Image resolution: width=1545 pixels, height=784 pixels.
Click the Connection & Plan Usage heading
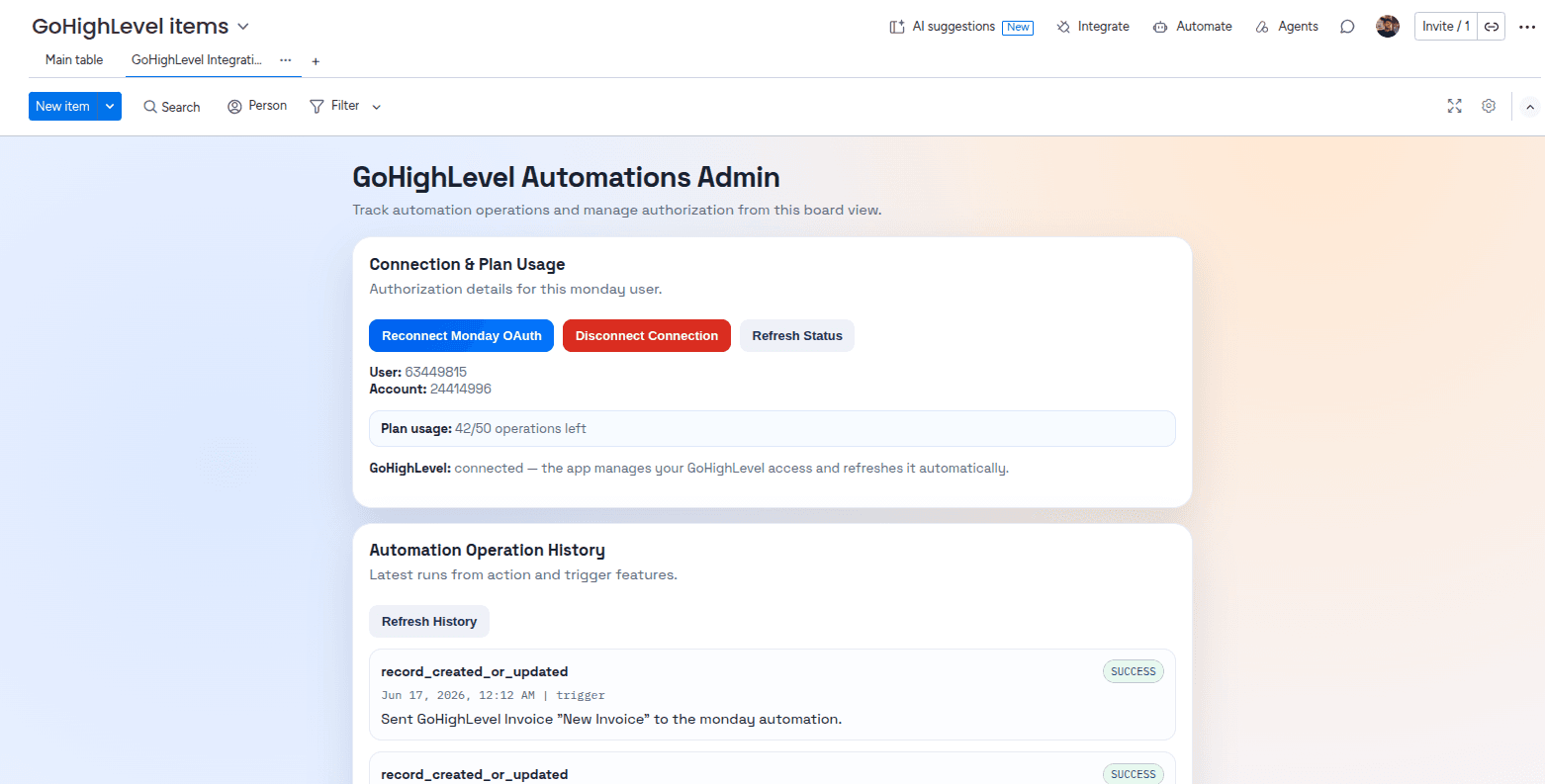pyautogui.click(x=467, y=265)
